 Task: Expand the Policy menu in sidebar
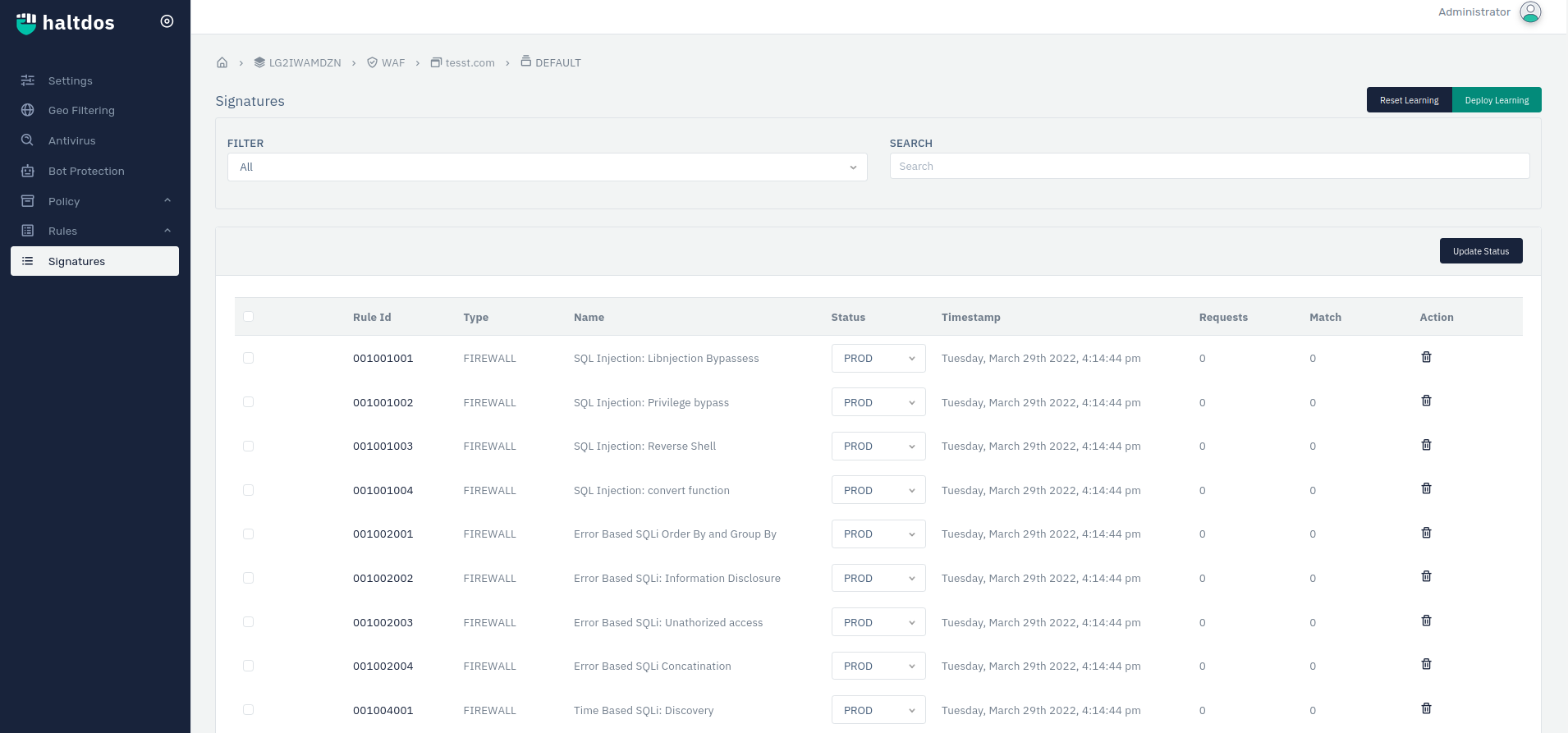coord(95,201)
